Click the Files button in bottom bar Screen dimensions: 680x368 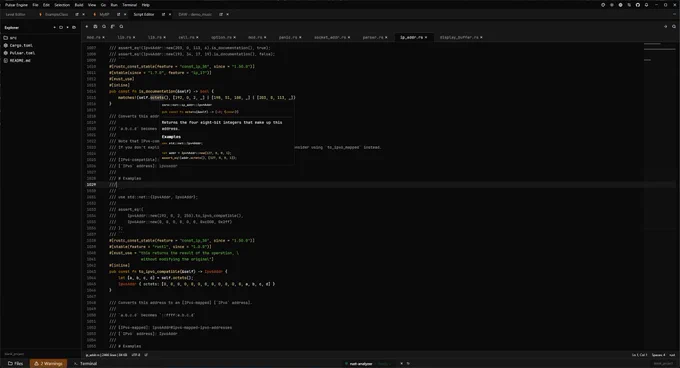(16, 364)
